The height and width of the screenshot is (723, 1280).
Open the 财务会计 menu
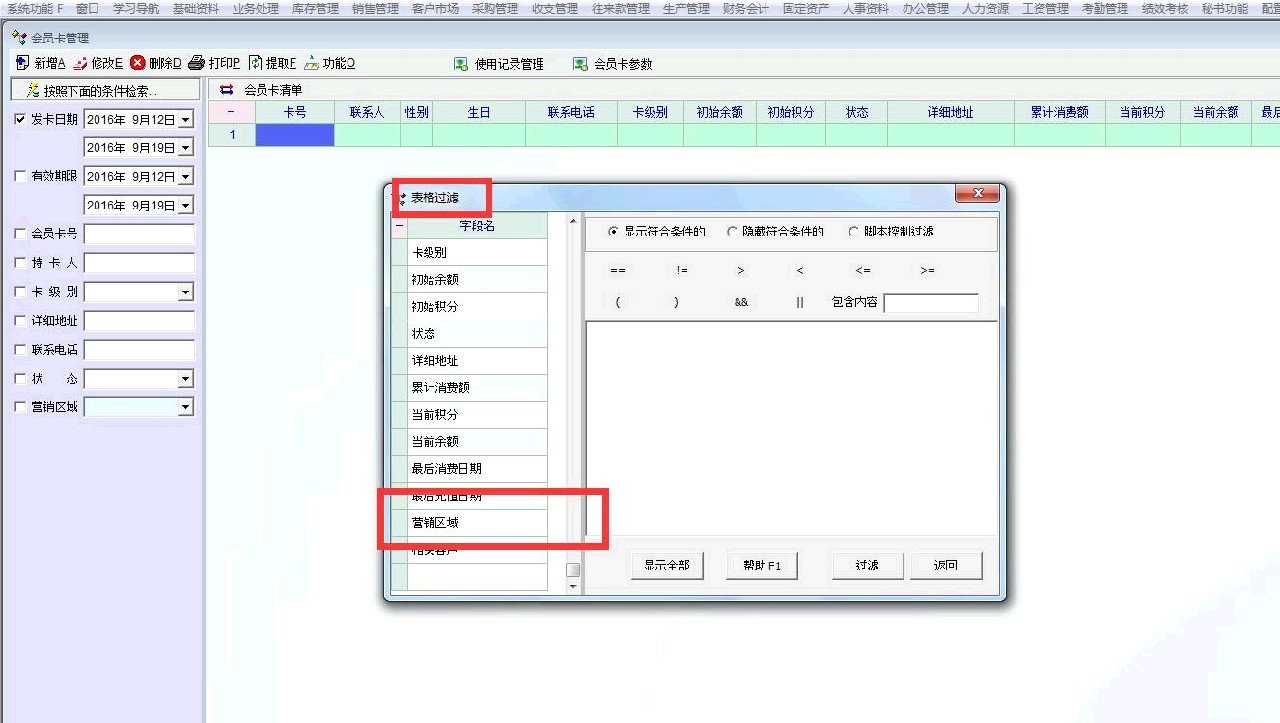(746, 8)
